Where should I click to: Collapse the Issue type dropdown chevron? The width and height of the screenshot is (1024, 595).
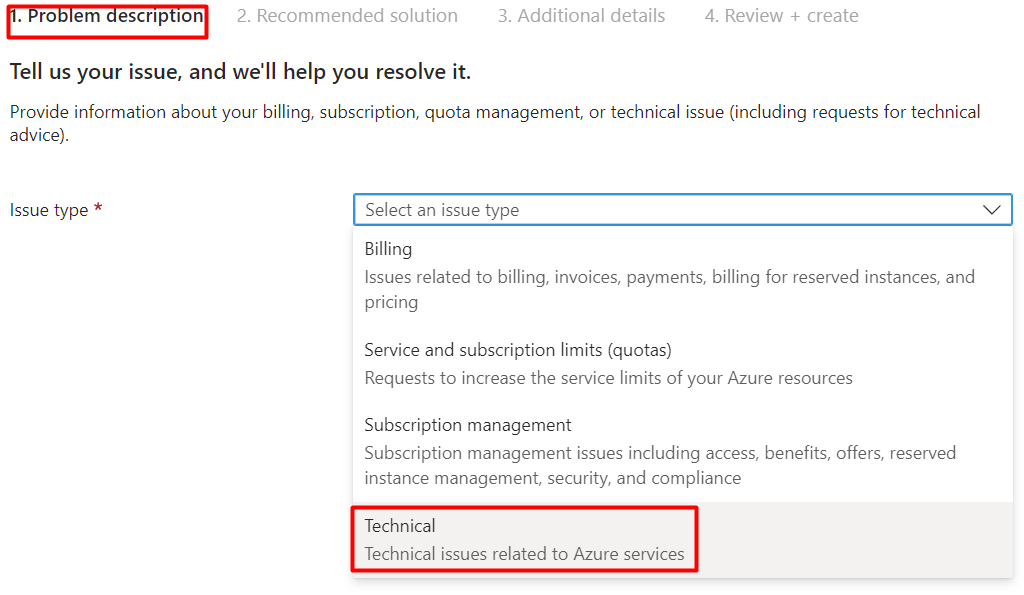(x=991, y=210)
